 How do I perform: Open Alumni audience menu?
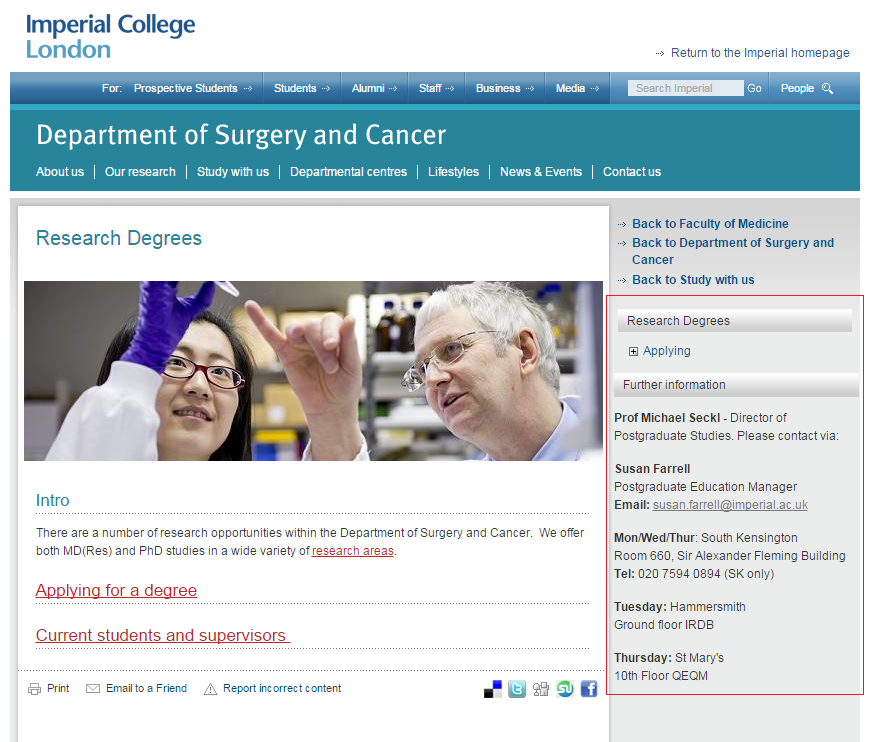375,88
